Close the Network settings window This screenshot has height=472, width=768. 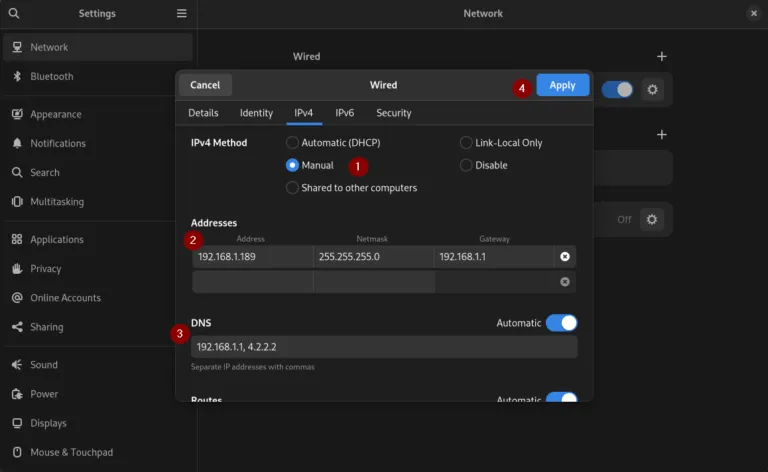pos(754,13)
